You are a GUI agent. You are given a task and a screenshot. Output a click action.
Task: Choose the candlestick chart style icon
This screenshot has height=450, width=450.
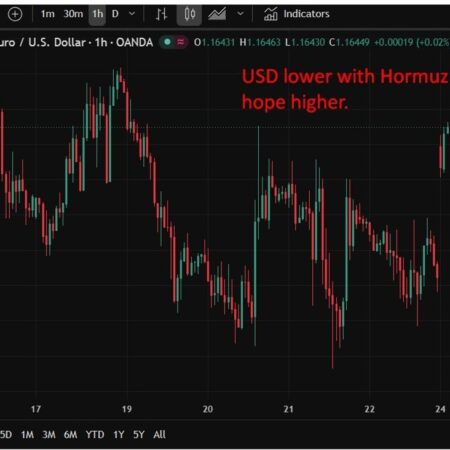(x=189, y=14)
